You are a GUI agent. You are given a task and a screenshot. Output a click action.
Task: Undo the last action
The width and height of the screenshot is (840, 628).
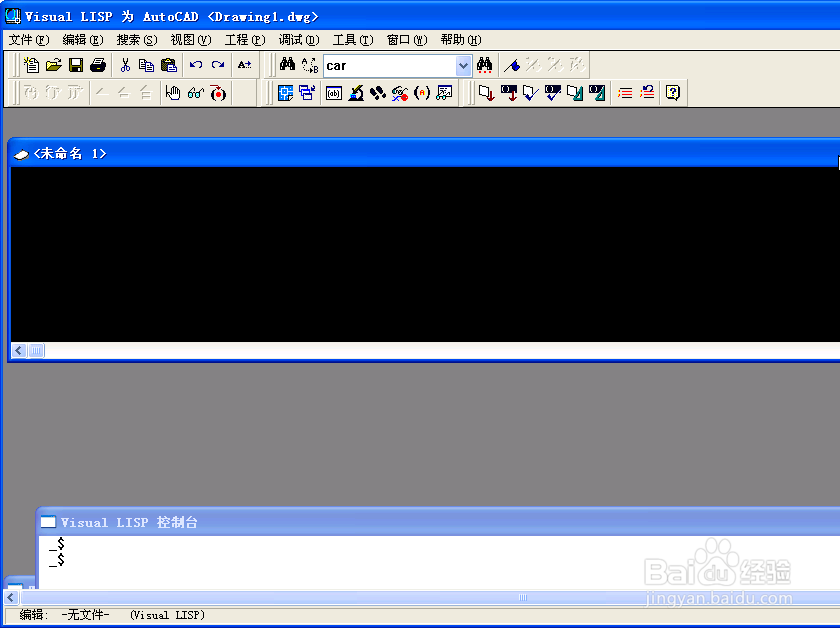(x=196, y=65)
